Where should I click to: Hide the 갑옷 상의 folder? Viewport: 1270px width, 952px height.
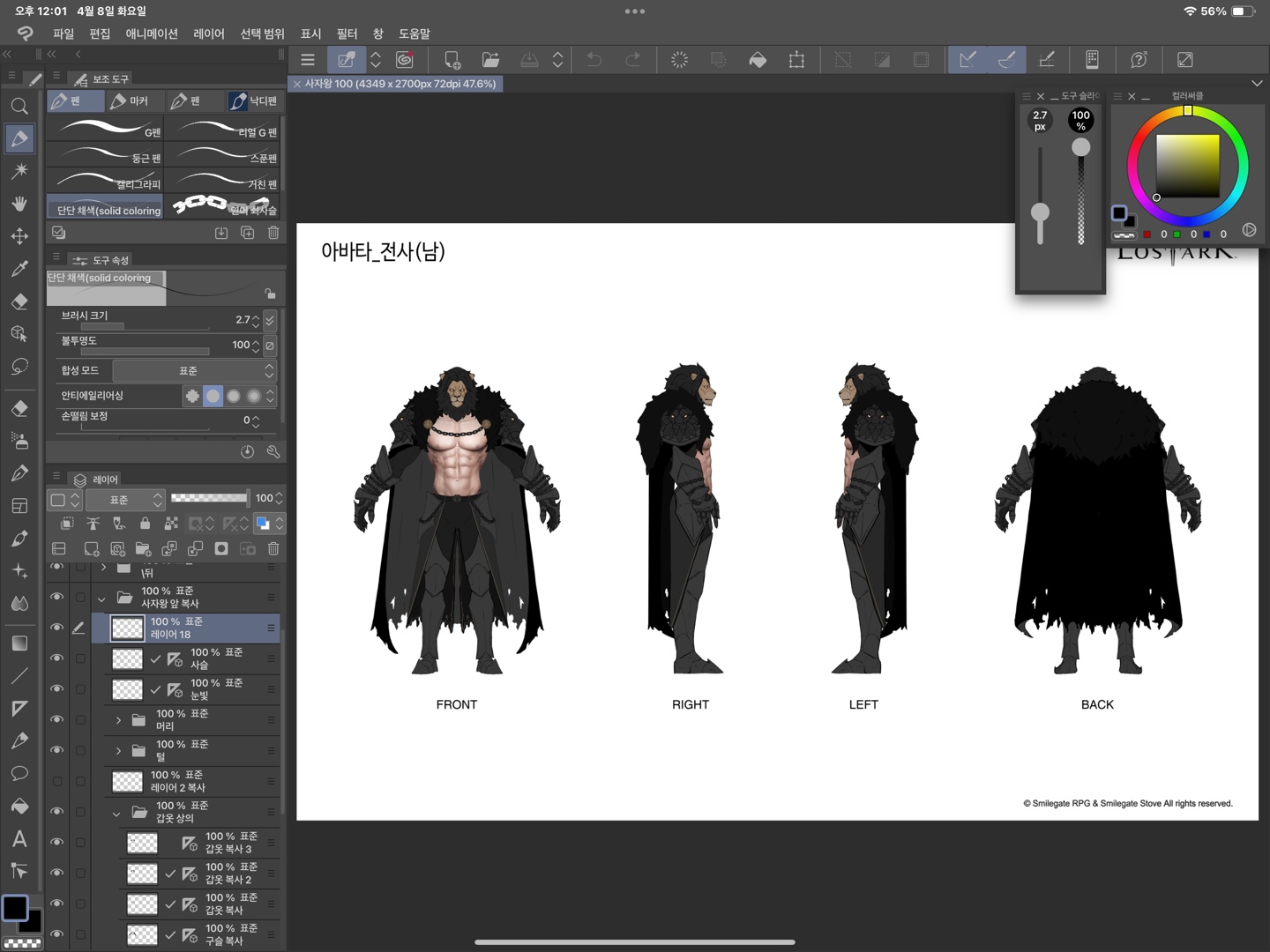56,811
